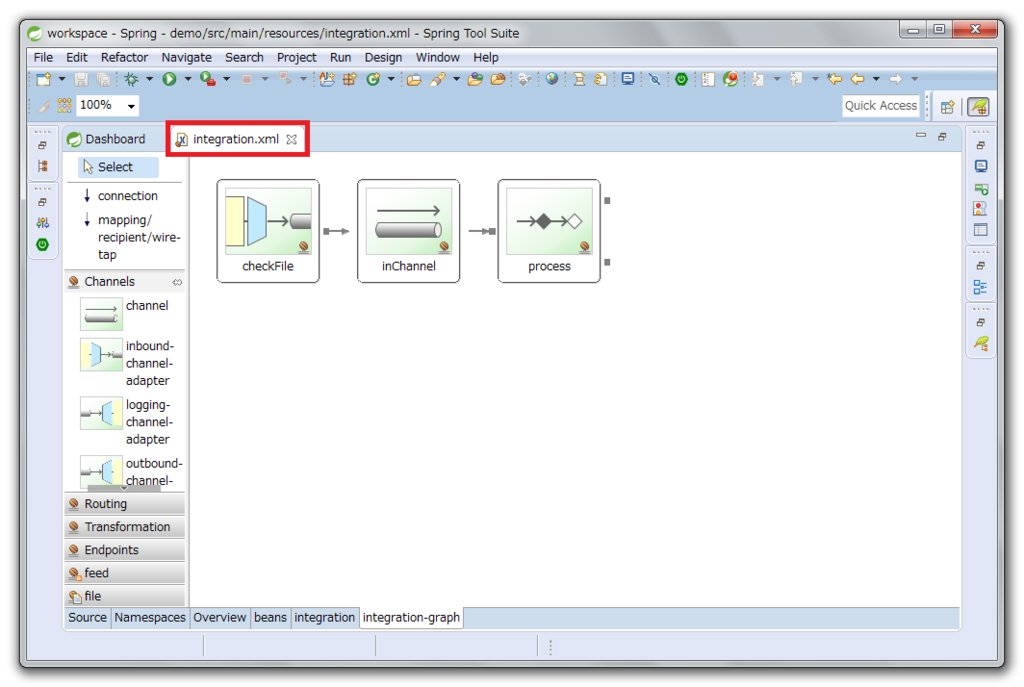Open the External Tools dropdown arrow
Screen dimensions: 1024x687
click(227, 79)
